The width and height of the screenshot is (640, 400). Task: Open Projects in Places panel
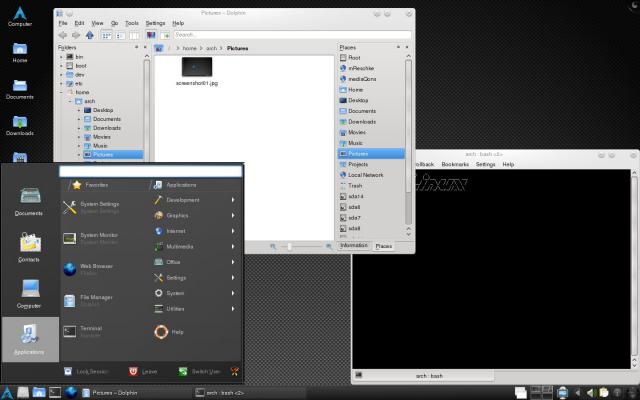pos(354,164)
